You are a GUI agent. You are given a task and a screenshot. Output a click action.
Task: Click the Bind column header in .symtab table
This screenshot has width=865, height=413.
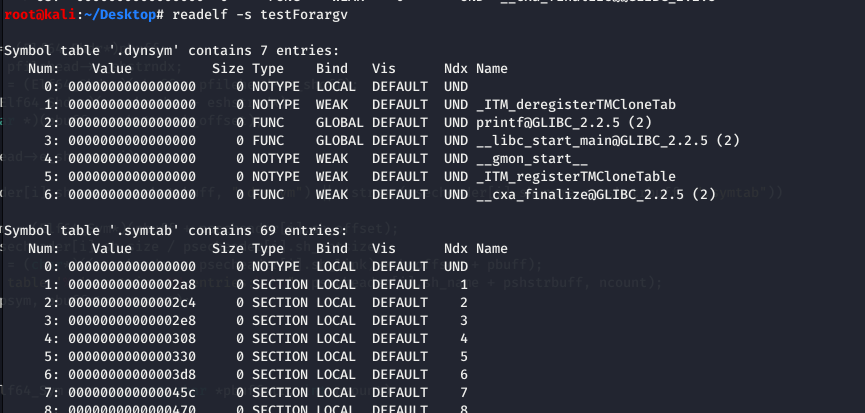[x=332, y=249]
